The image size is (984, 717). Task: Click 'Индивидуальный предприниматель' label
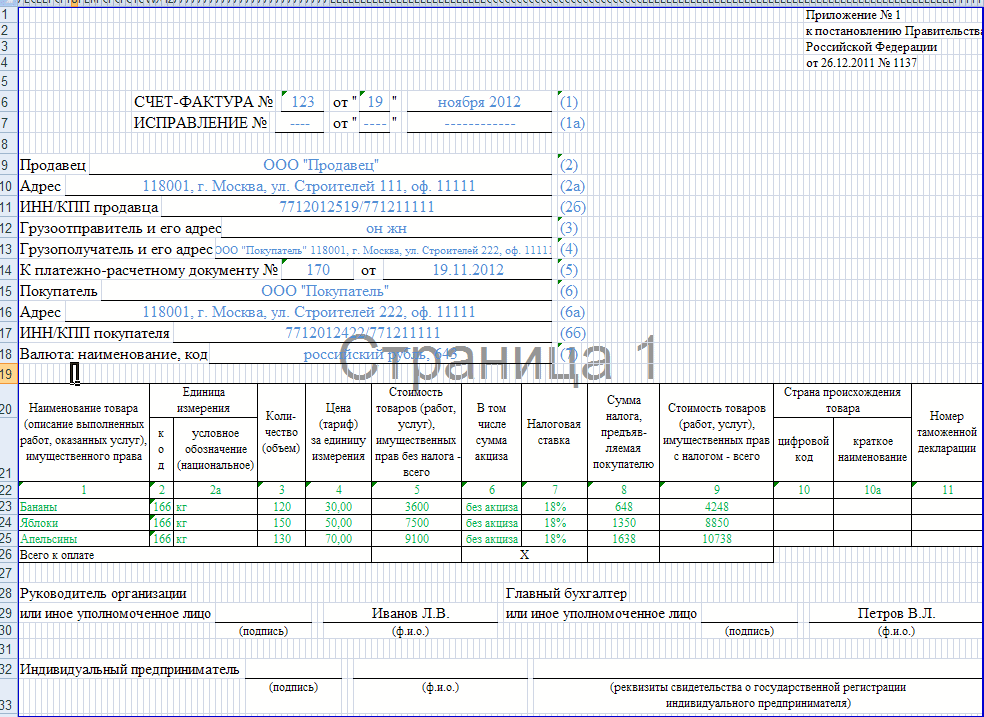point(130,669)
